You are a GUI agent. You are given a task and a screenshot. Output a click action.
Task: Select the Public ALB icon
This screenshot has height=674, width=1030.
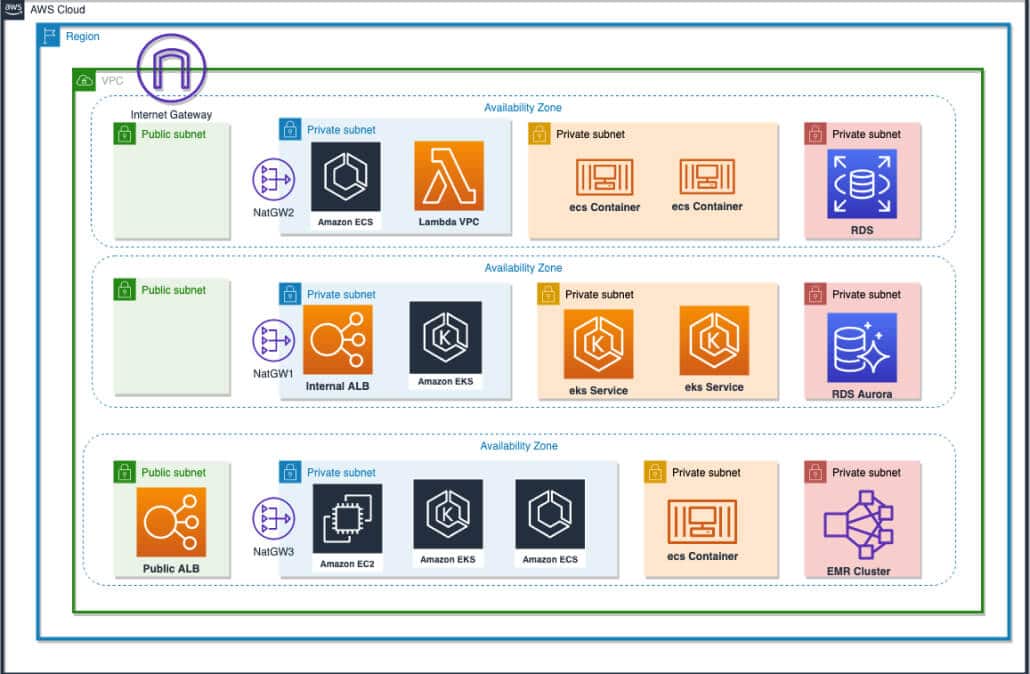tap(171, 522)
